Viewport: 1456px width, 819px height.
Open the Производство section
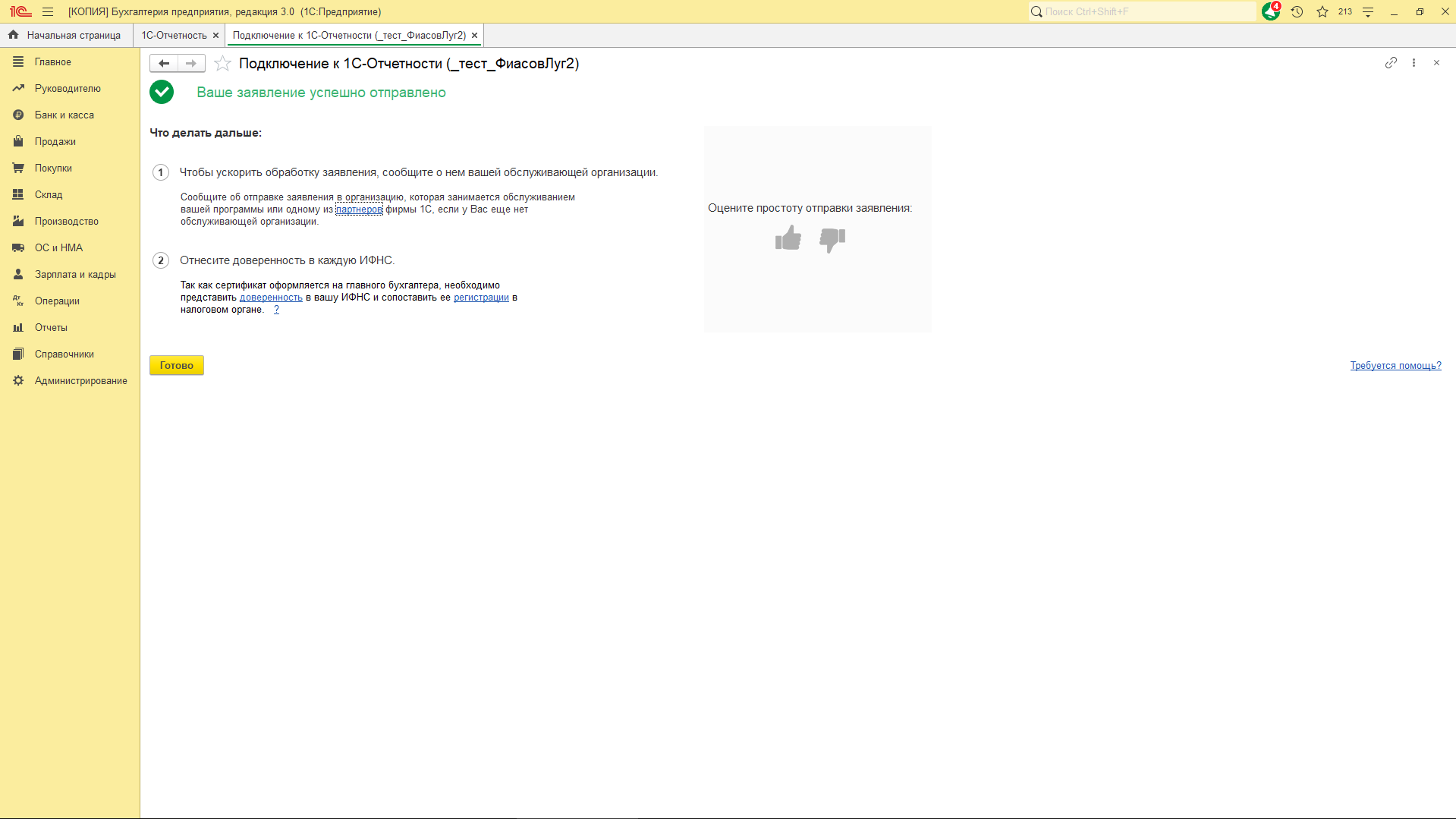coord(70,222)
